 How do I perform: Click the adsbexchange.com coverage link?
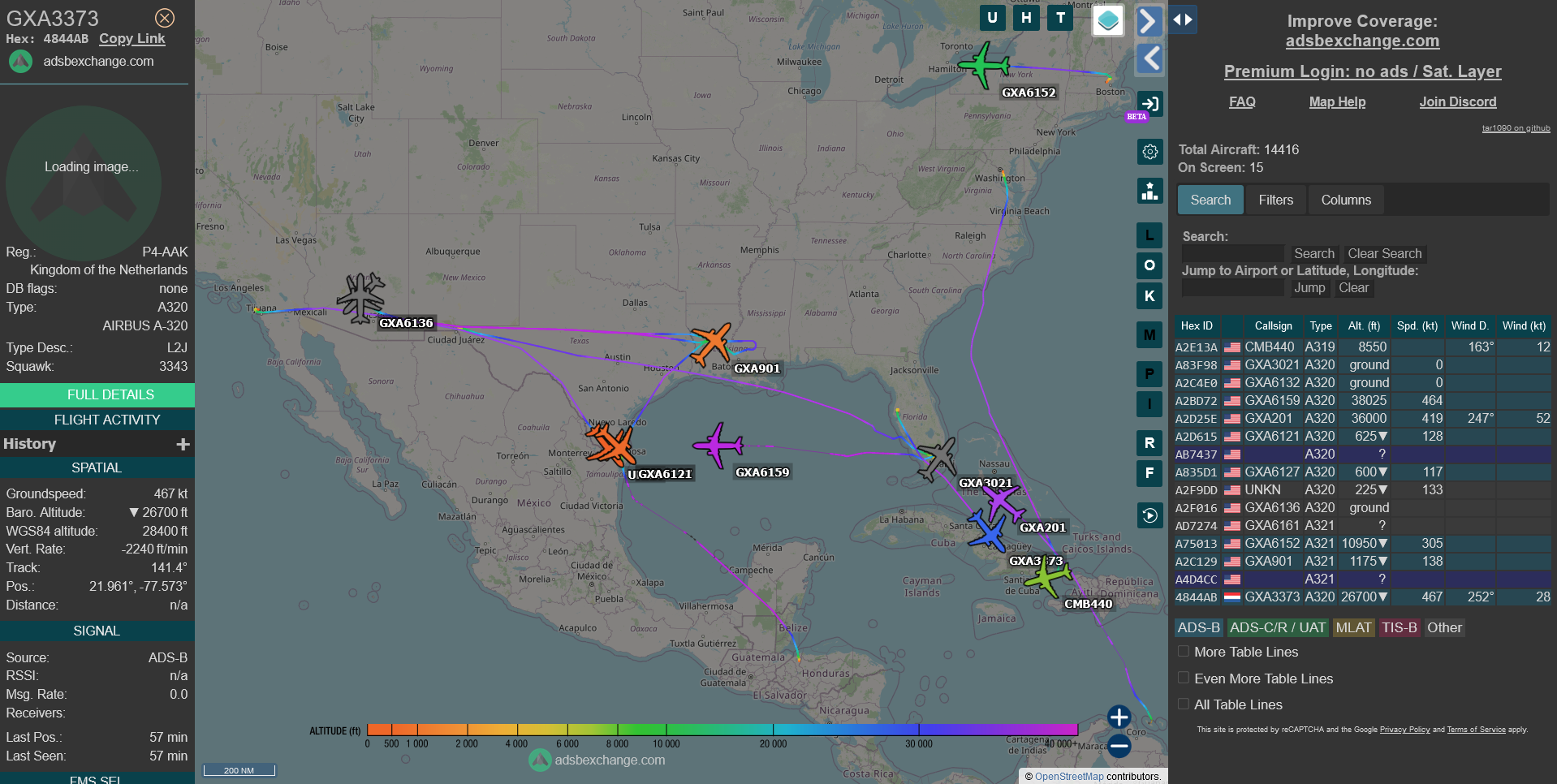coord(1362,41)
